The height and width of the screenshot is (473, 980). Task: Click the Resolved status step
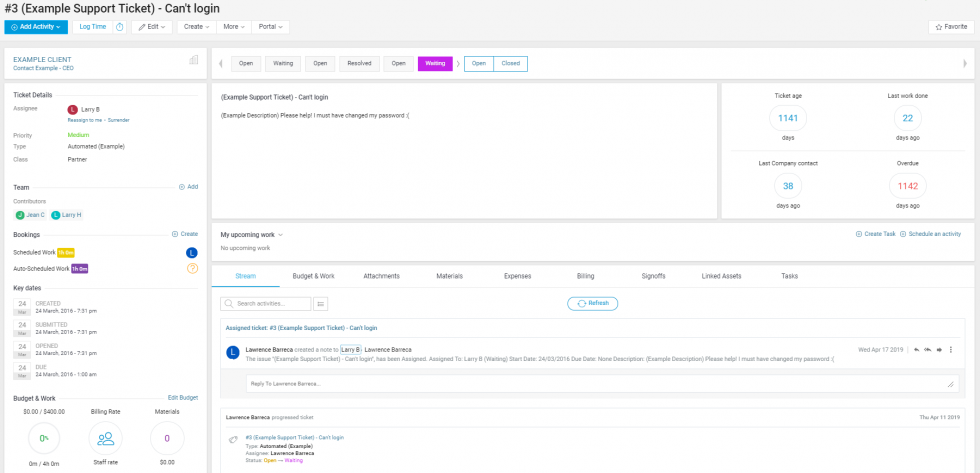click(359, 64)
